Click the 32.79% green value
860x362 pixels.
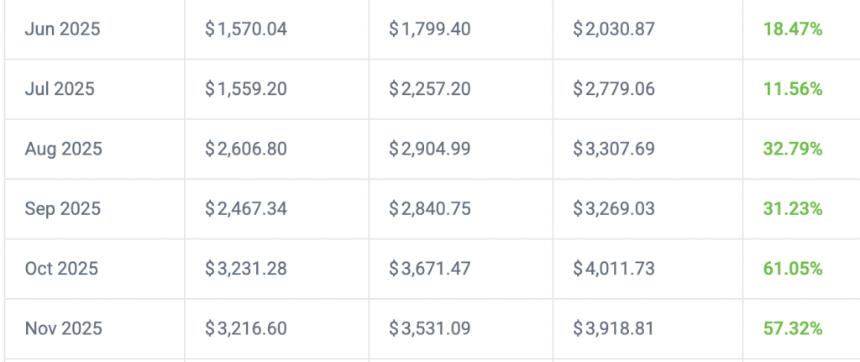point(793,149)
